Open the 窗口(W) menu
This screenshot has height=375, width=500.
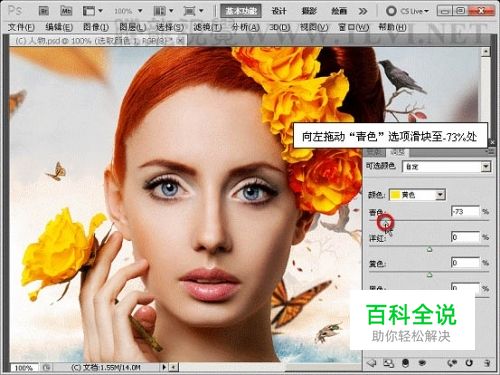click(x=354, y=27)
